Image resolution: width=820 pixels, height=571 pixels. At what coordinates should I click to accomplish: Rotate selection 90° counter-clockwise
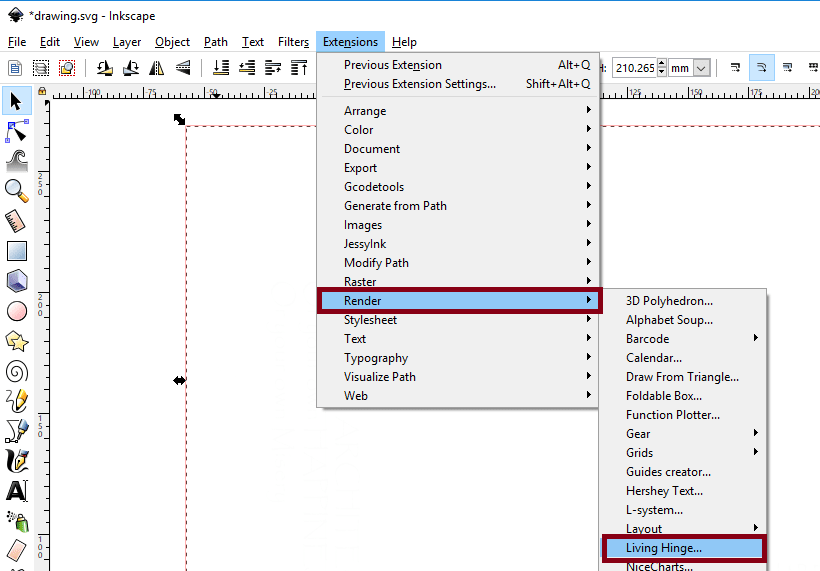point(105,68)
